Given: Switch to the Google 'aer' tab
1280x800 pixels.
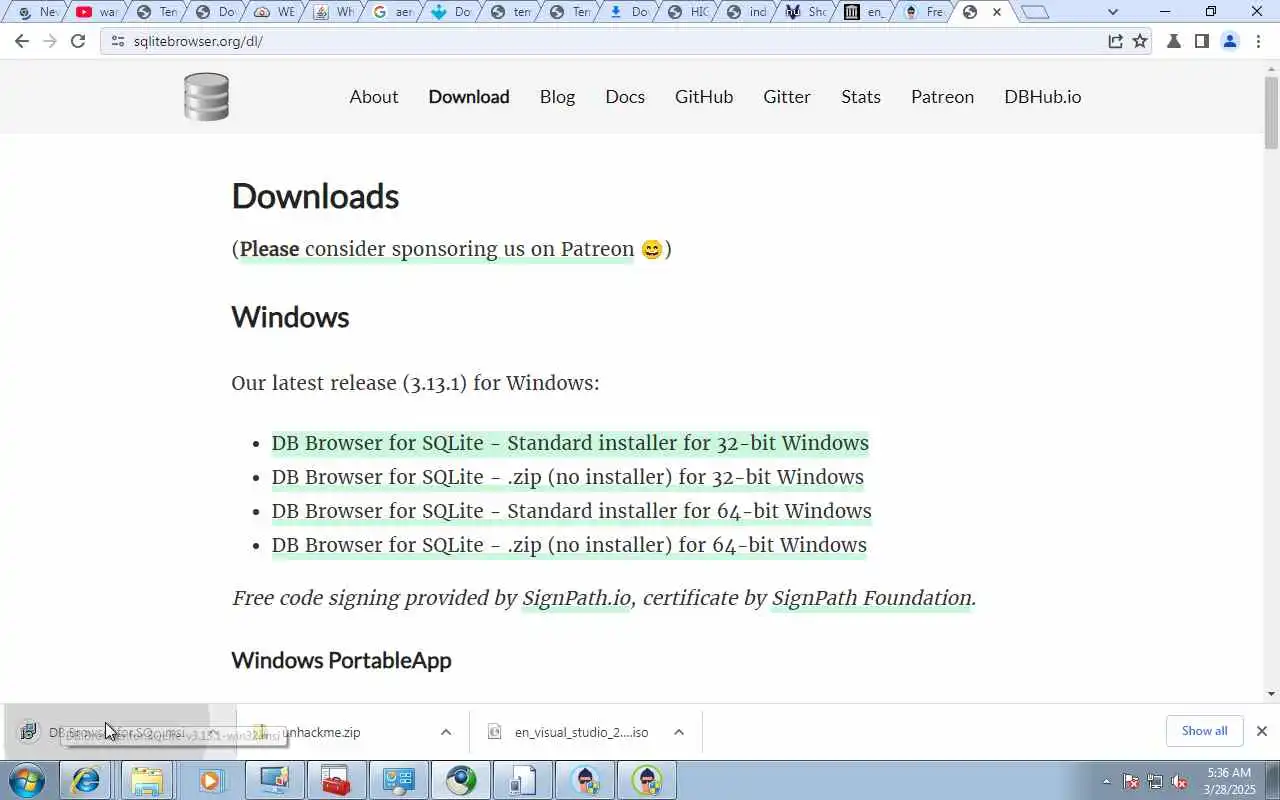Looking at the screenshot, I should pyautogui.click(x=391, y=12).
